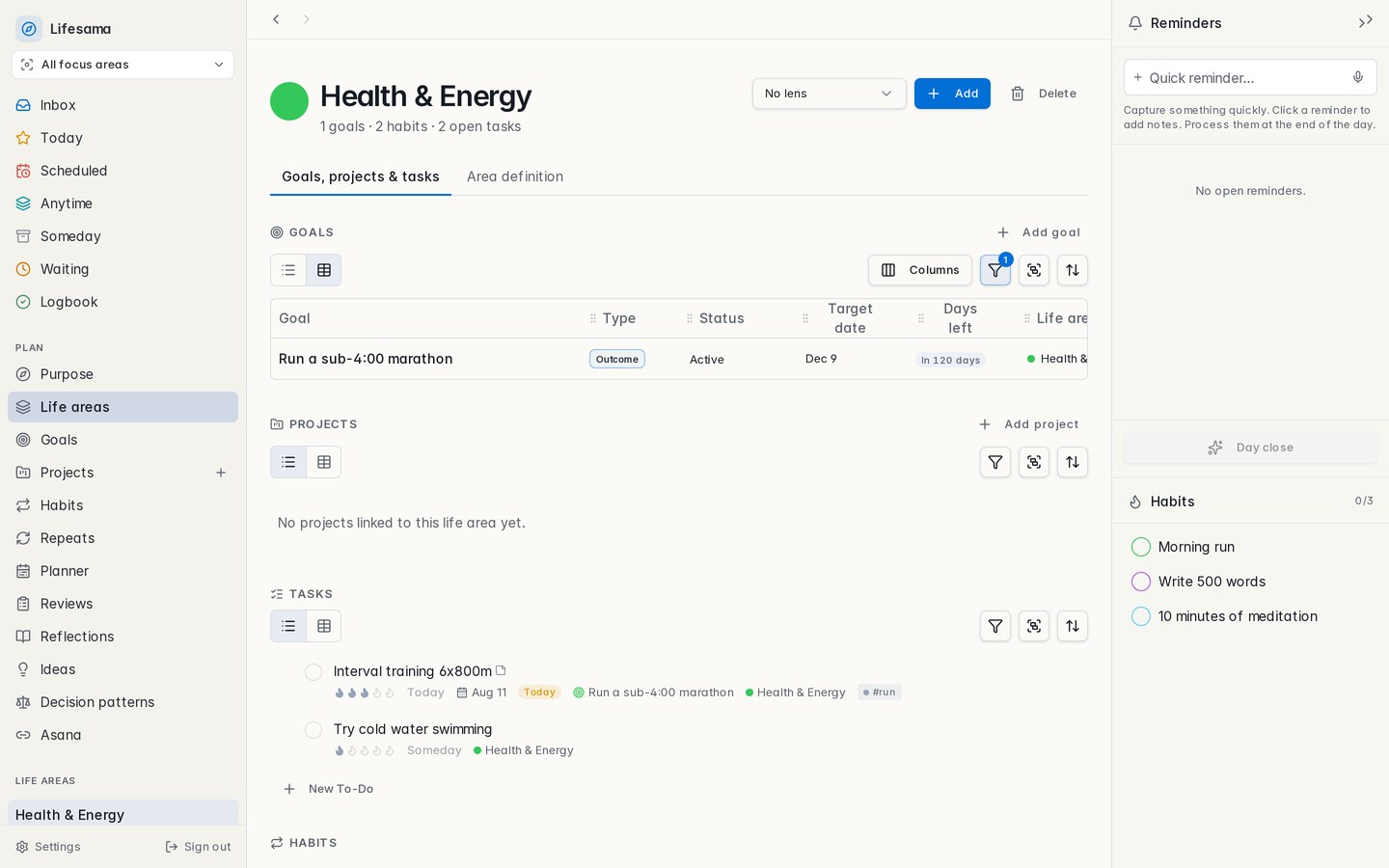Image resolution: width=1389 pixels, height=868 pixels.
Task: Open Inbox in the sidebar
Action: 123,105
